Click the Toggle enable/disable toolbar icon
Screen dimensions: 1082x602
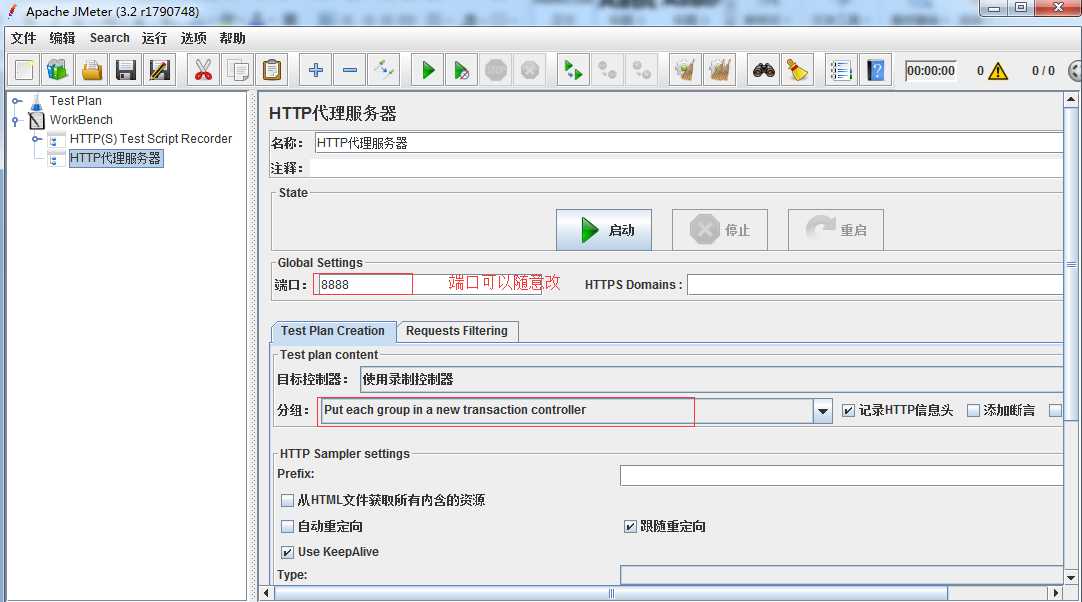384,70
